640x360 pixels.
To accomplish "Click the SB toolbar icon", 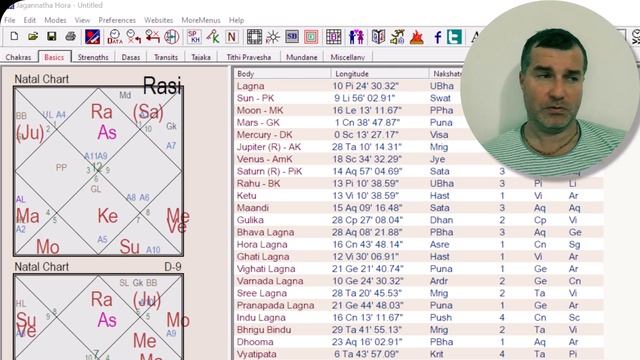I will coord(292,37).
